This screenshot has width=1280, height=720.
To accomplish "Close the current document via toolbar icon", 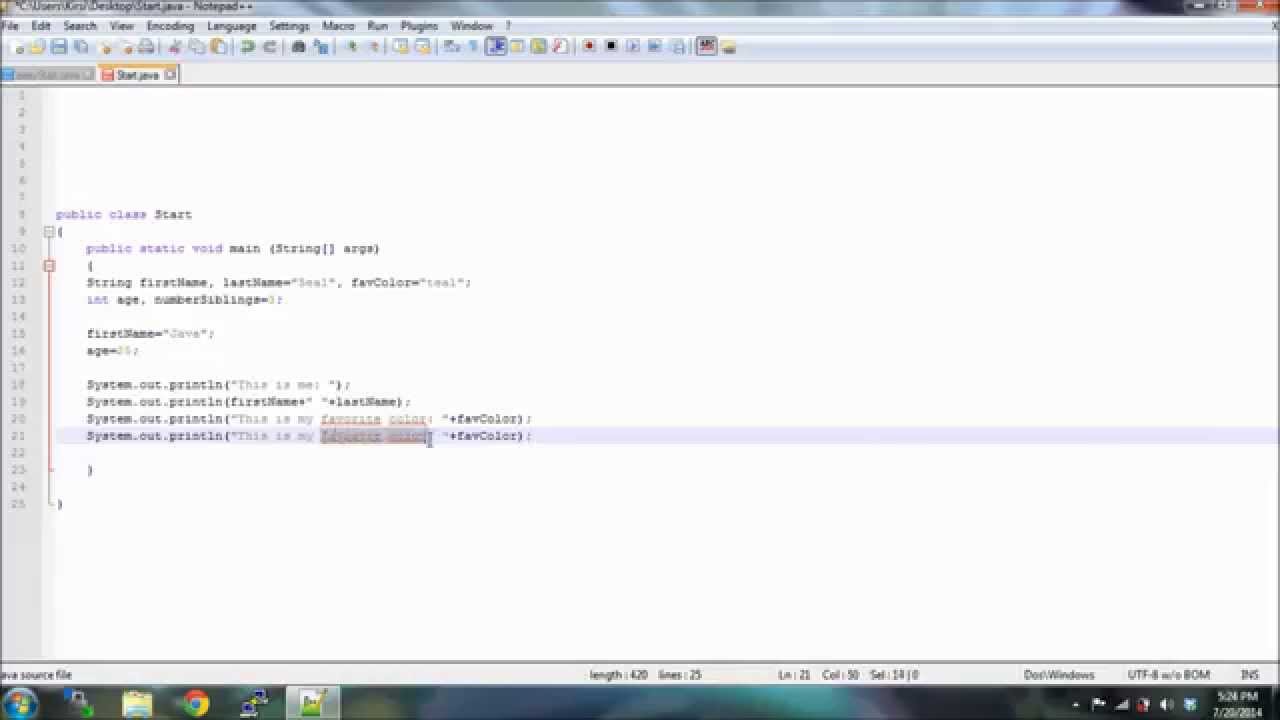I will (x=105, y=47).
